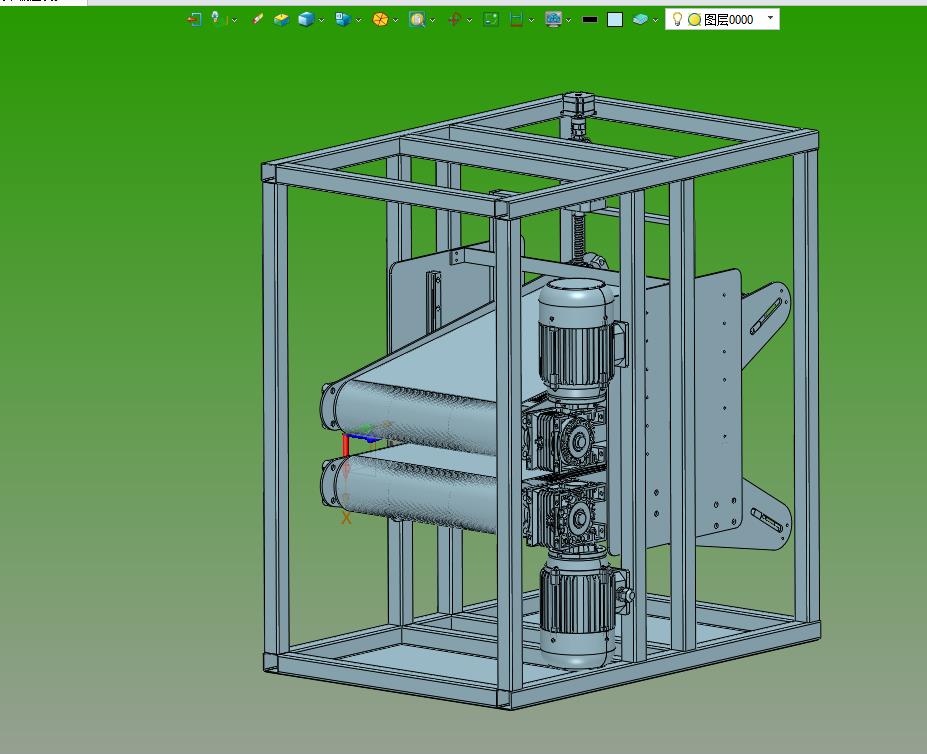Image resolution: width=927 pixels, height=754 pixels.
Task: Expand the rotate view dropdown arrow
Action: 469,20
